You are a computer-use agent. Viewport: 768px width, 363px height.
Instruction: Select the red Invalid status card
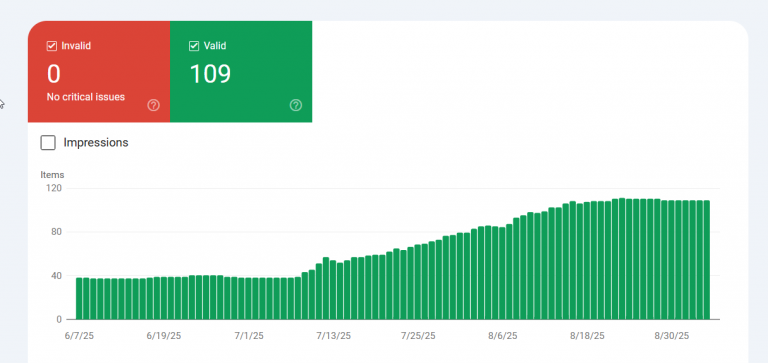(99, 72)
